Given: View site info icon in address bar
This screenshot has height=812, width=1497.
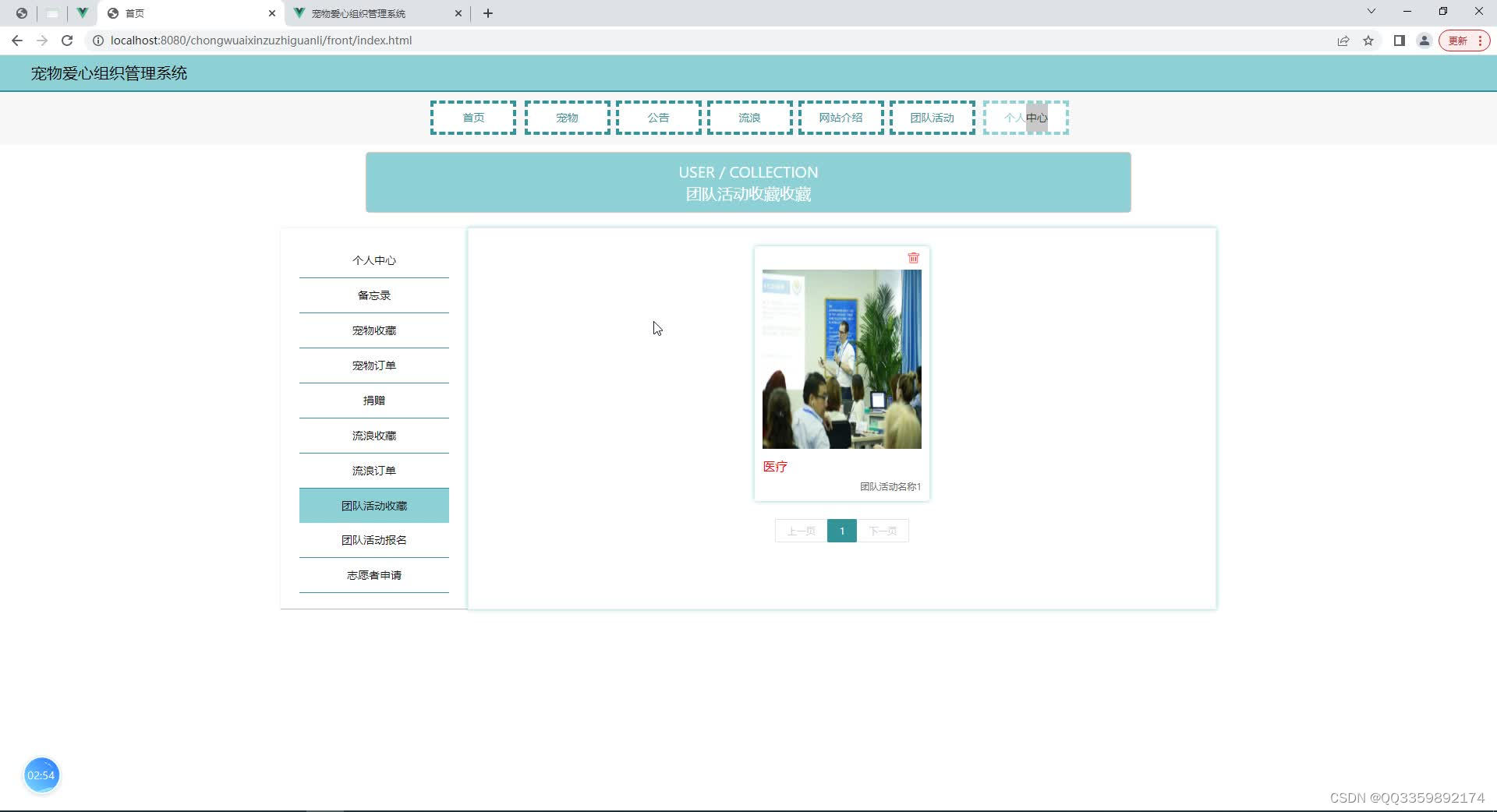Looking at the screenshot, I should [98, 41].
